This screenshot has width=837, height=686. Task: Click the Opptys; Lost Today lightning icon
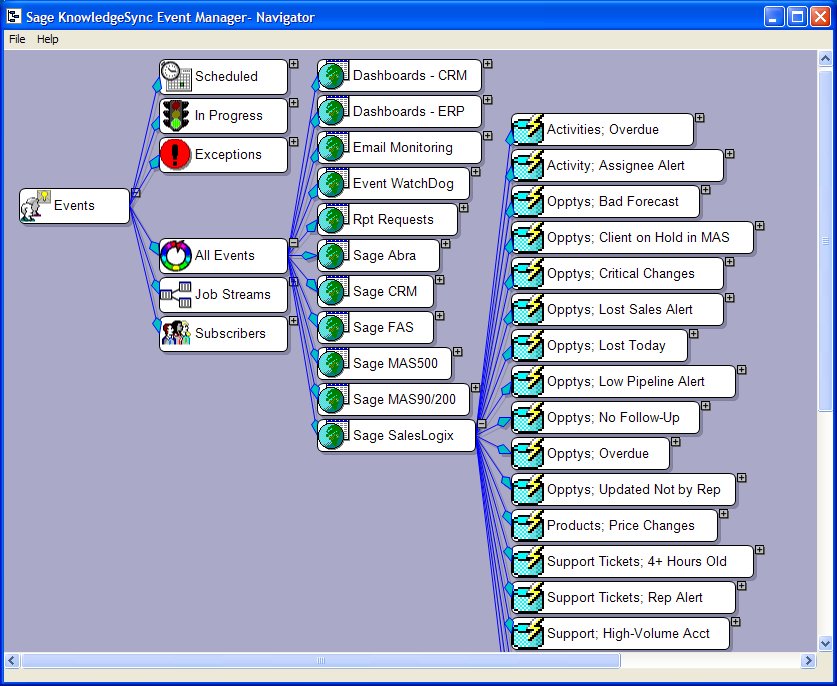528,345
